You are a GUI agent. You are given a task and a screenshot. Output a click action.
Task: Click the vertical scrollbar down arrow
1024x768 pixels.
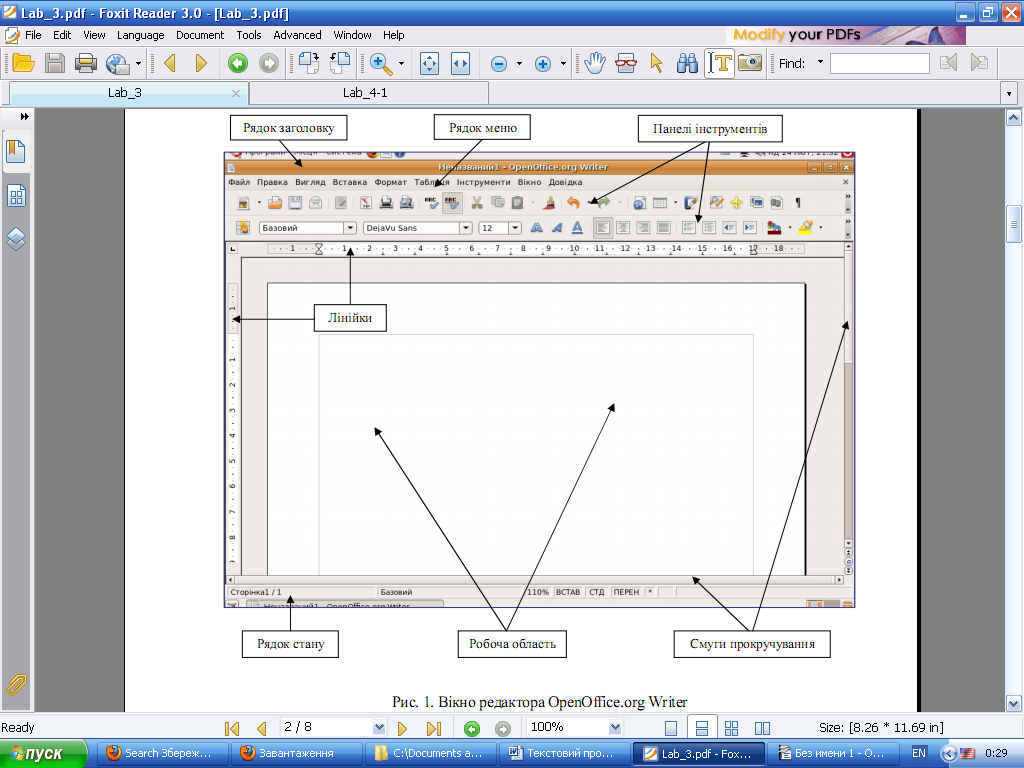pos(1014,704)
